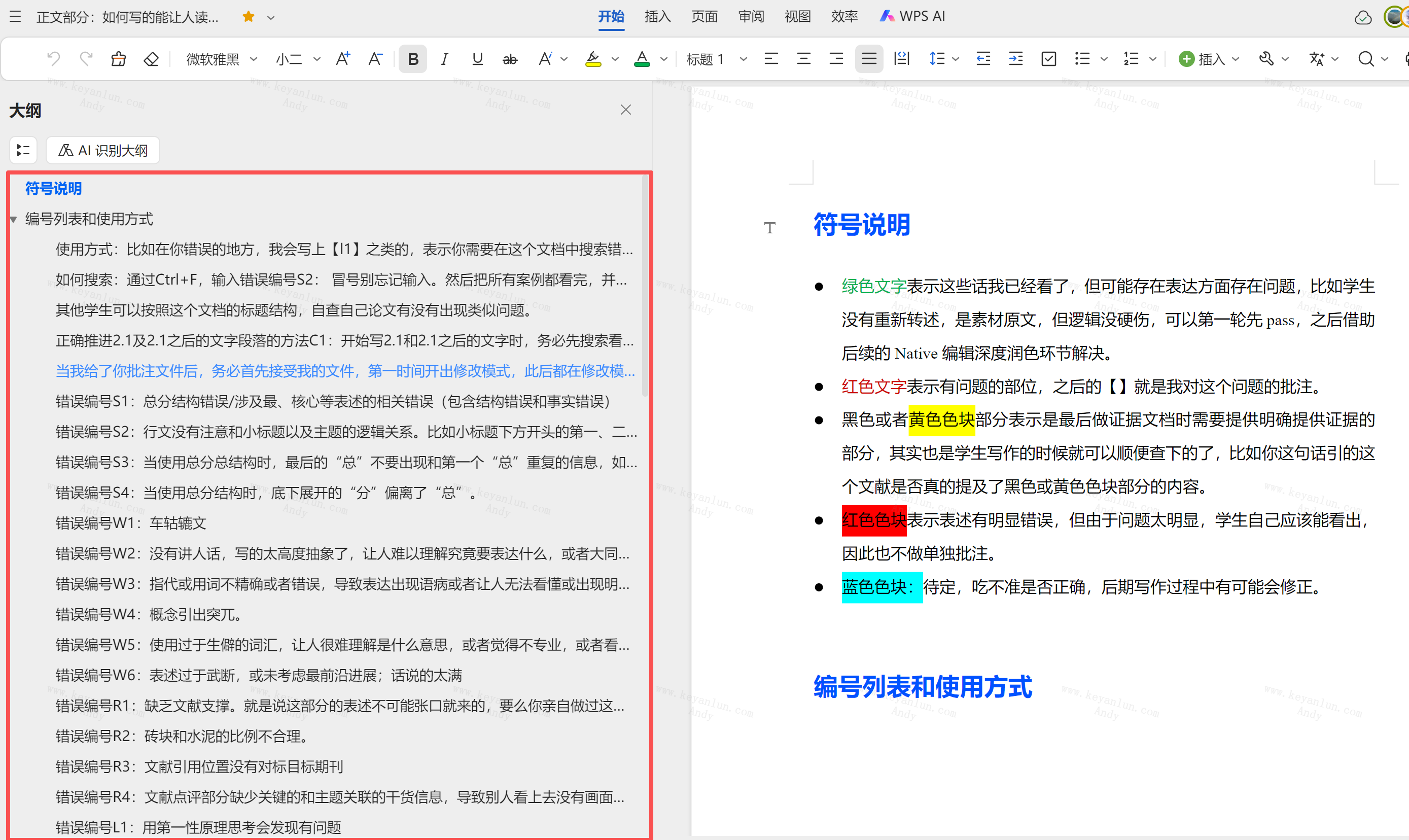The height and width of the screenshot is (840, 1409).
Task: Click the find and replace tool icon
Action: [1266, 59]
